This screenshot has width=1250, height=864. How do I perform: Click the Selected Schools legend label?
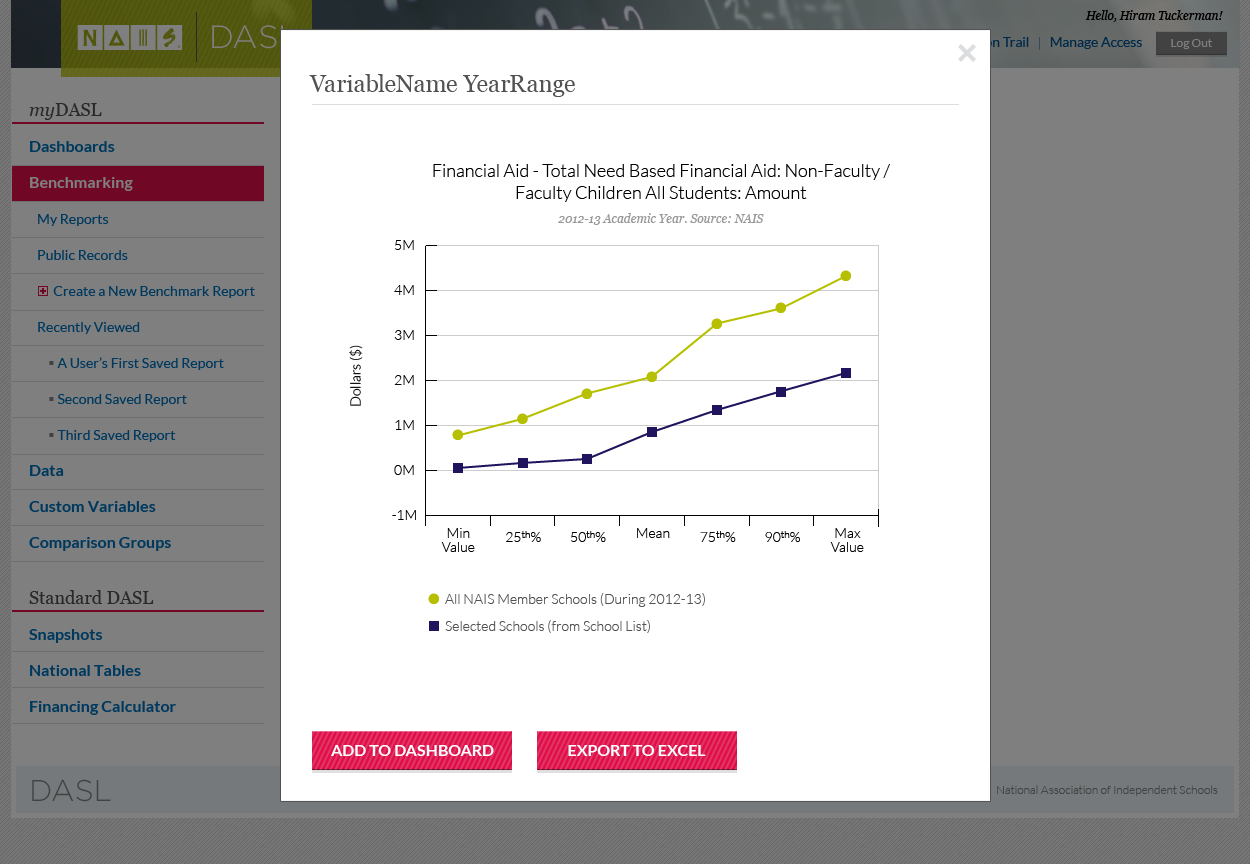pyautogui.click(x=548, y=626)
